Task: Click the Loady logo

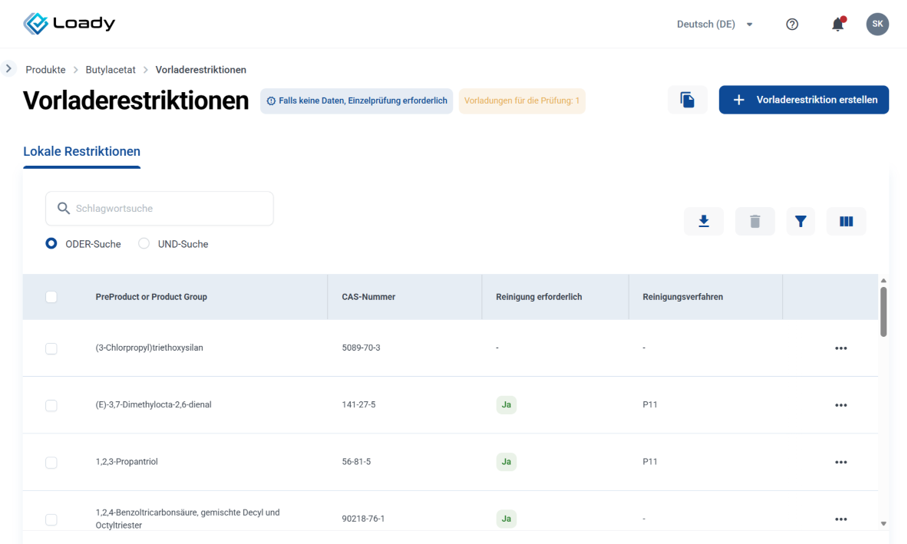Action: coord(69,24)
